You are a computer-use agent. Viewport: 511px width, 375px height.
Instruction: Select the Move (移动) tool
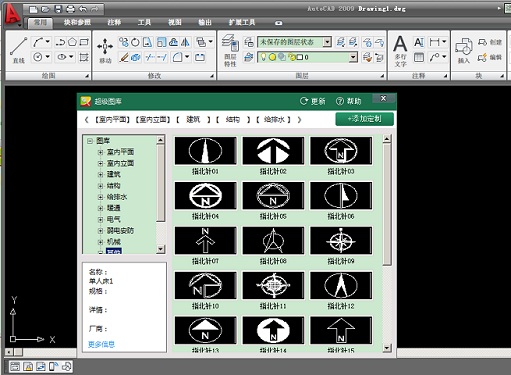pyautogui.click(x=105, y=50)
